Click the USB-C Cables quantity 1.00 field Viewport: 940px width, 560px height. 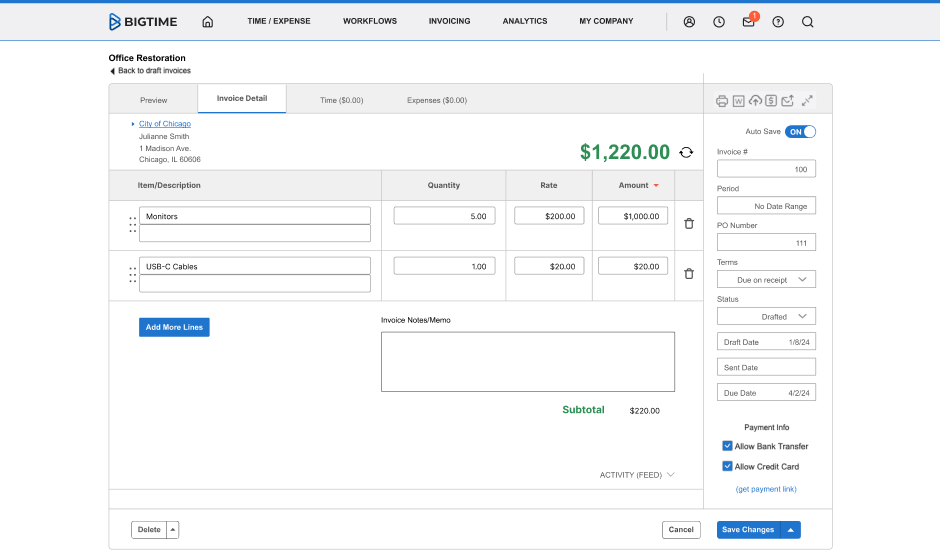(x=444, y=266)
